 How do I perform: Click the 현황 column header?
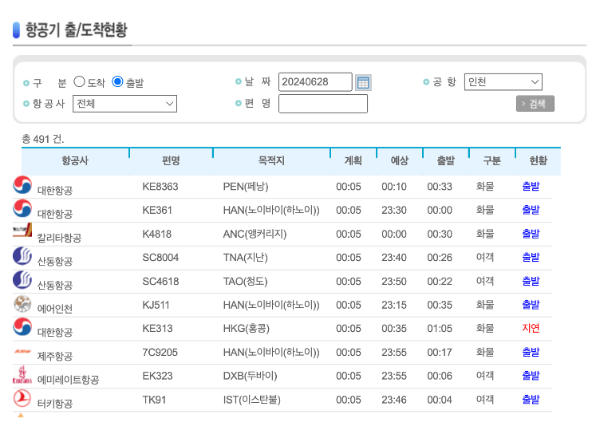pos(538,160)
